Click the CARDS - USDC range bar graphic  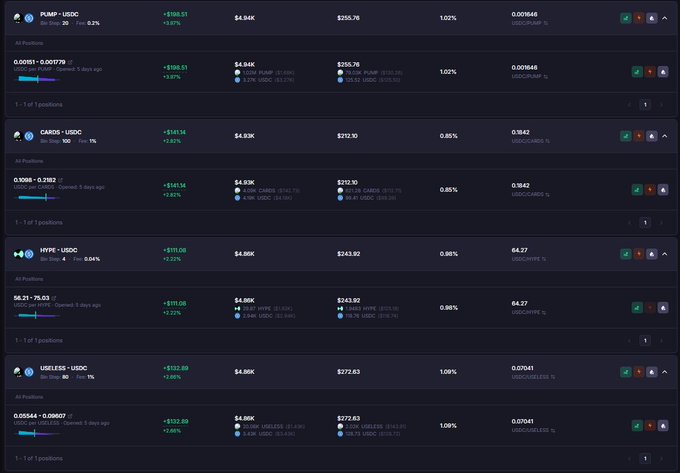37,197
